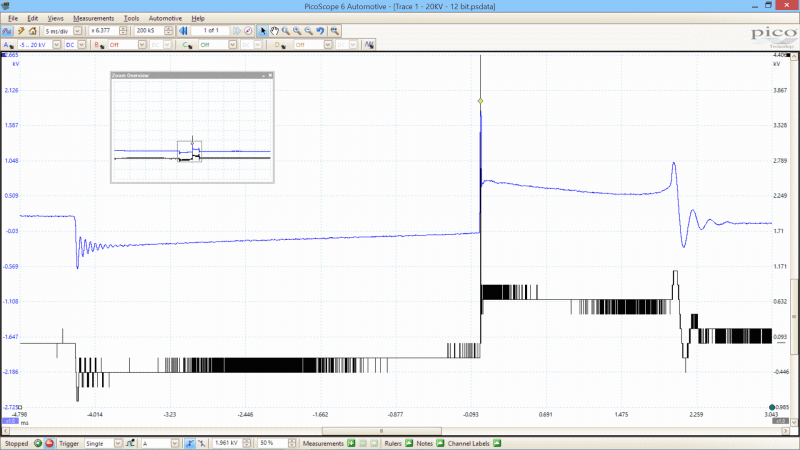
Task: Toggle the red stop capture button
Action: (x=49, y=443)
